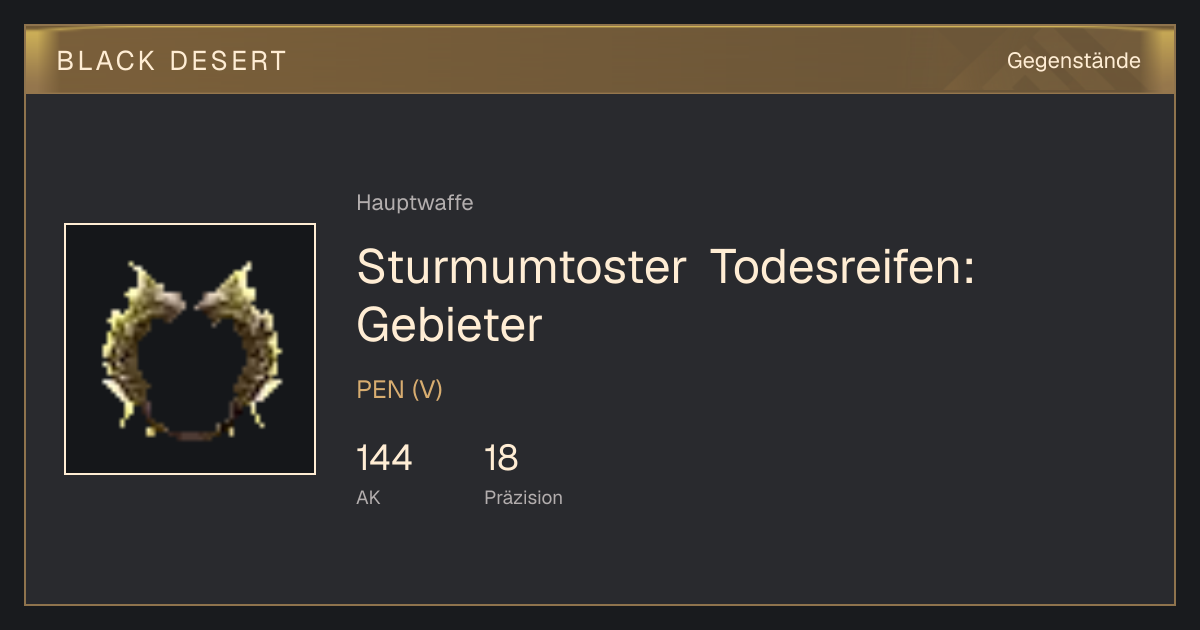Click the word Todesreifen in the title

tap(842, 267)
